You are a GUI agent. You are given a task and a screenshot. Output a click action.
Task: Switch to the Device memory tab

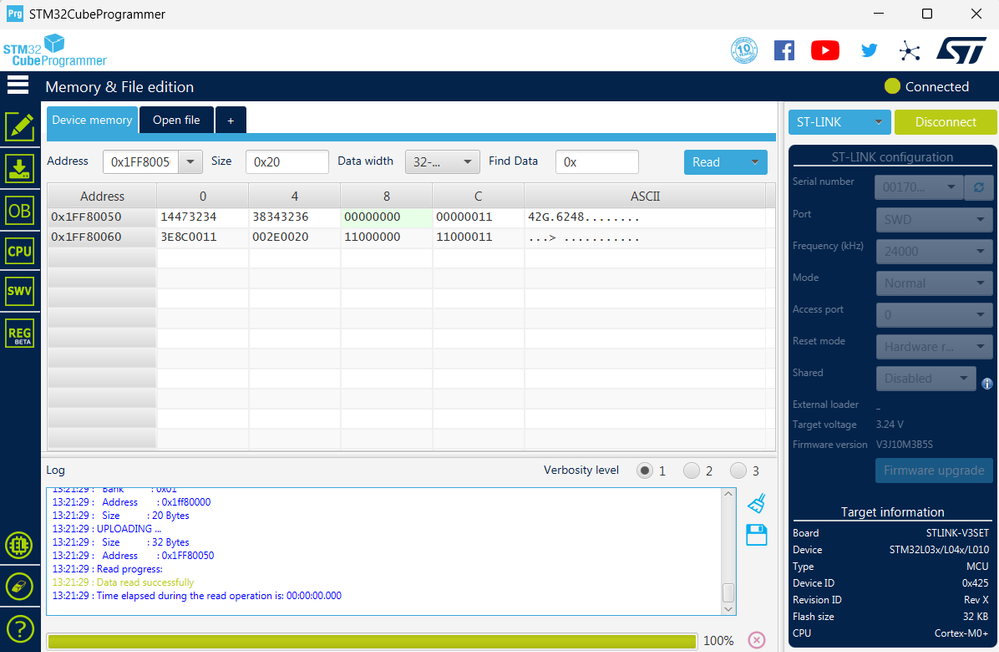point(92,120)
